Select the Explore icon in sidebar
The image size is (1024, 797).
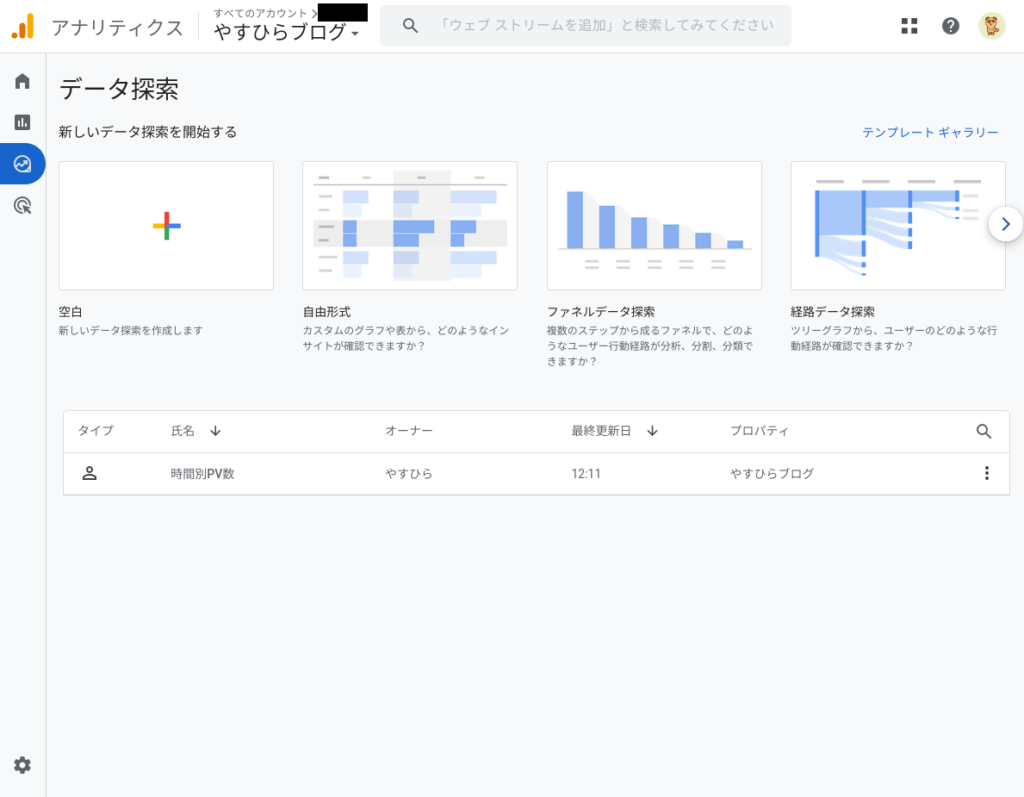22,164
